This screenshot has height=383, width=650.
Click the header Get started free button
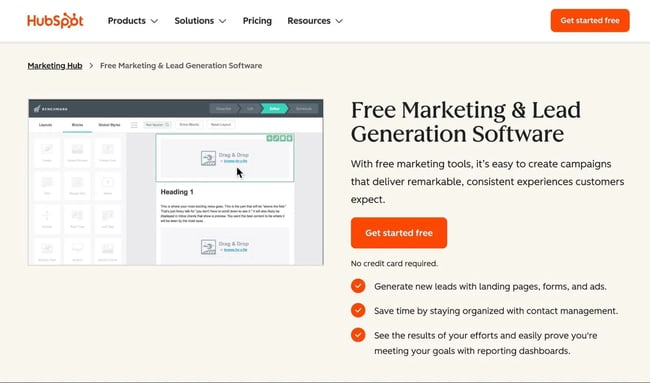[590, 21]
